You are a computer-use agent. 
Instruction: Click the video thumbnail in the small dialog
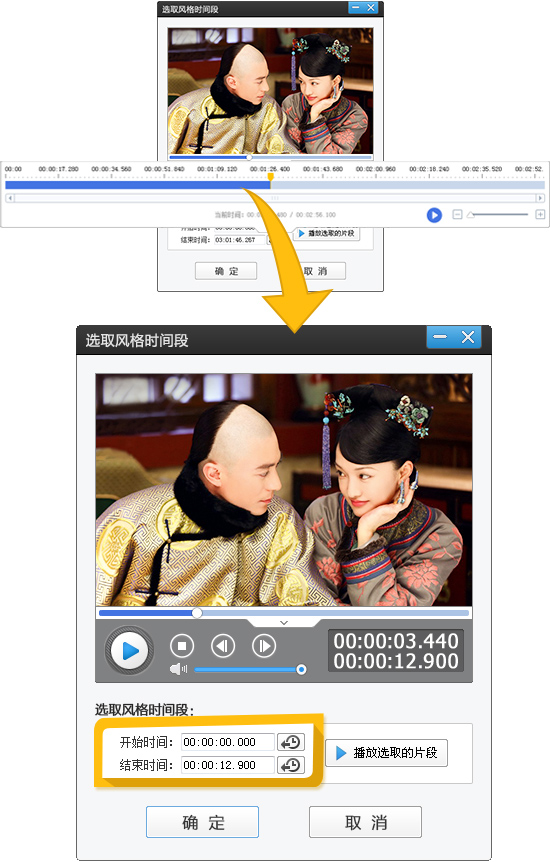pyautogui.click(x=271, y=91)
